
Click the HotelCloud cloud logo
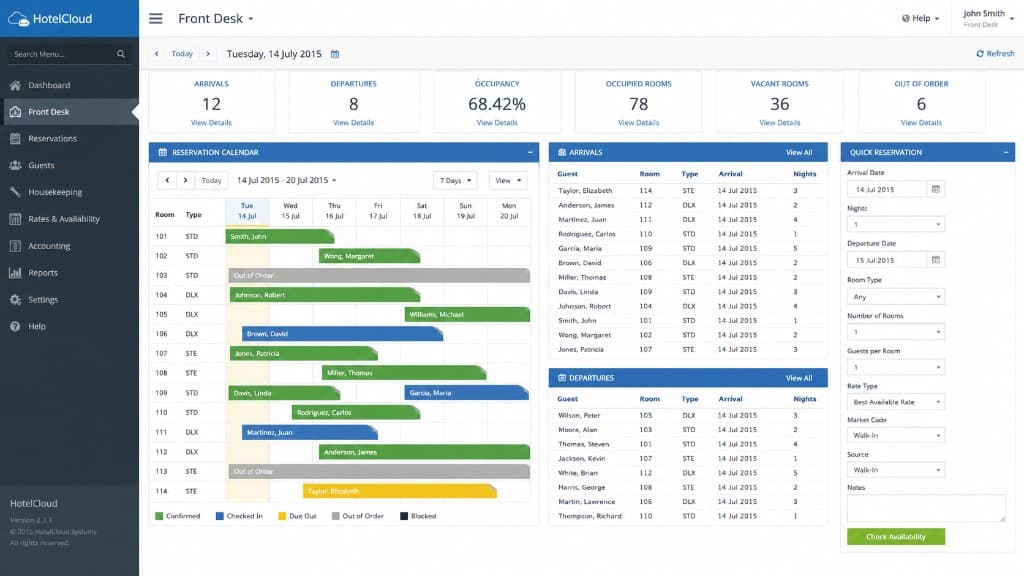click(x=19, y=19)
